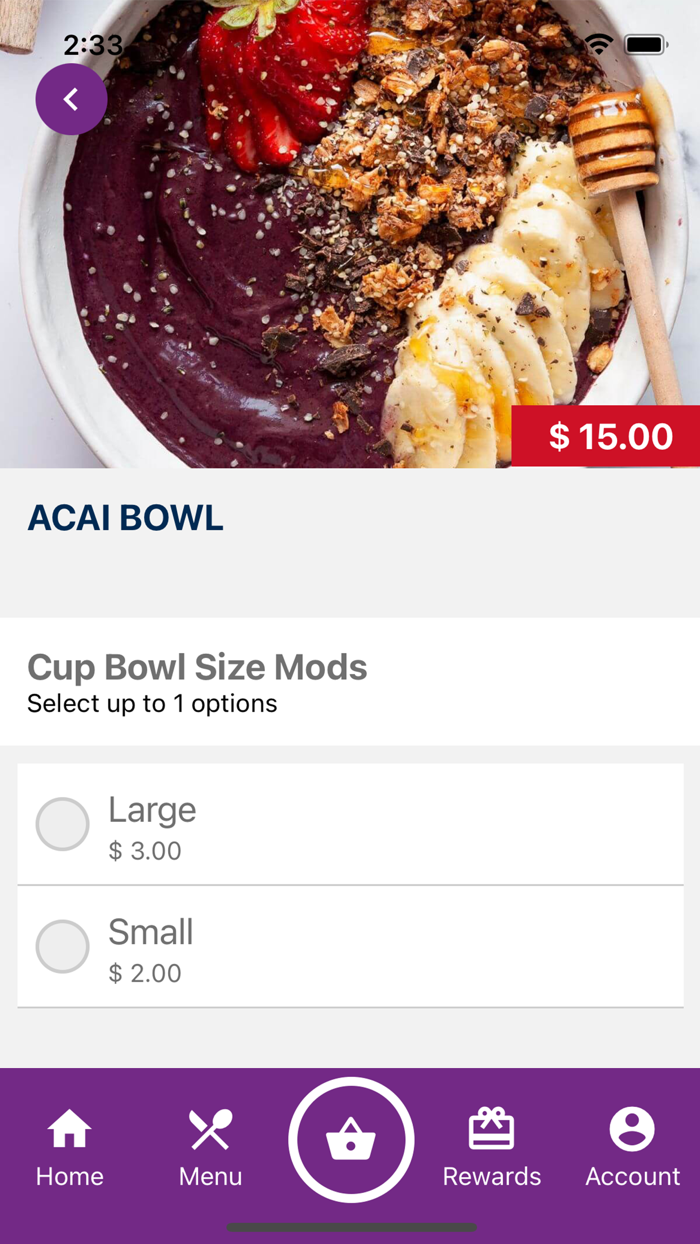
Task: Select the Large bowl size option
Action: [x=62, y=823]
